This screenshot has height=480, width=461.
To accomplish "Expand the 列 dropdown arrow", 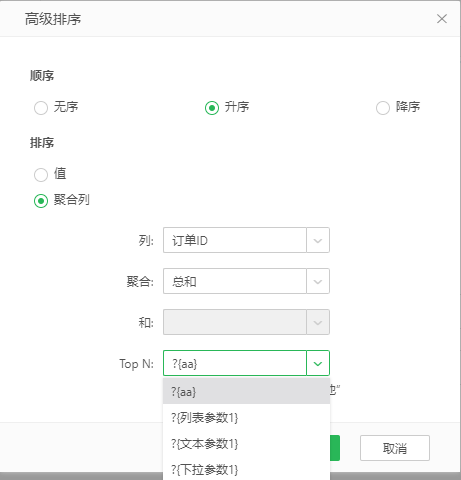I will [x=318, y=240].
